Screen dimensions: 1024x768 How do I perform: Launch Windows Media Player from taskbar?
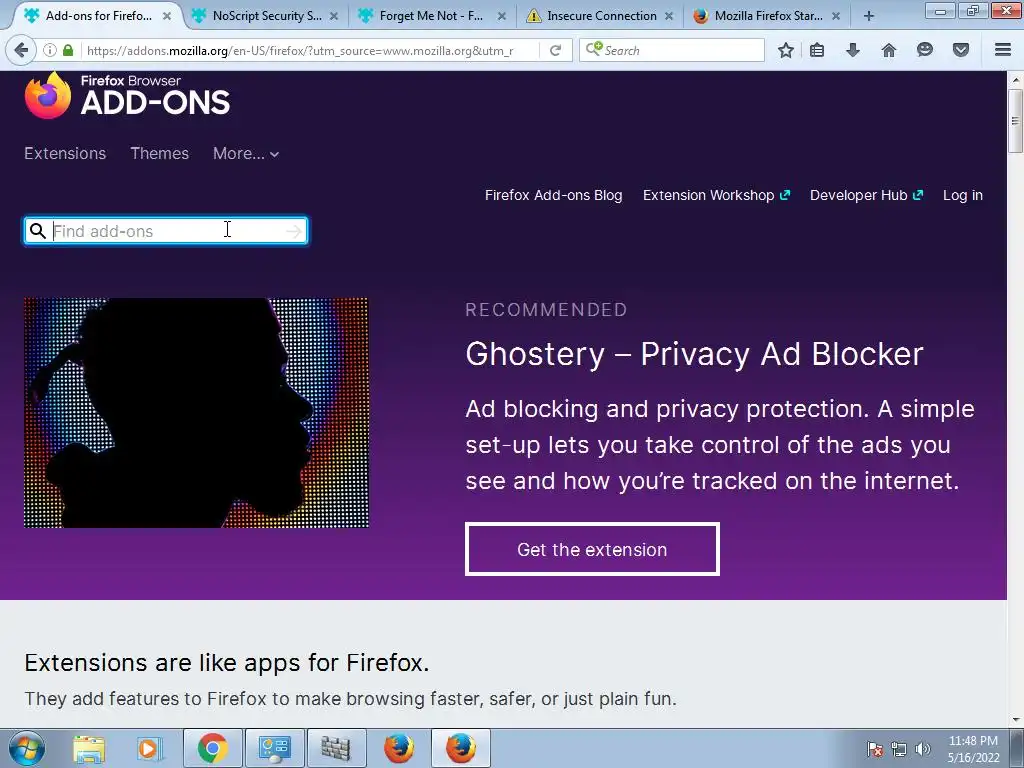[148, 748]
